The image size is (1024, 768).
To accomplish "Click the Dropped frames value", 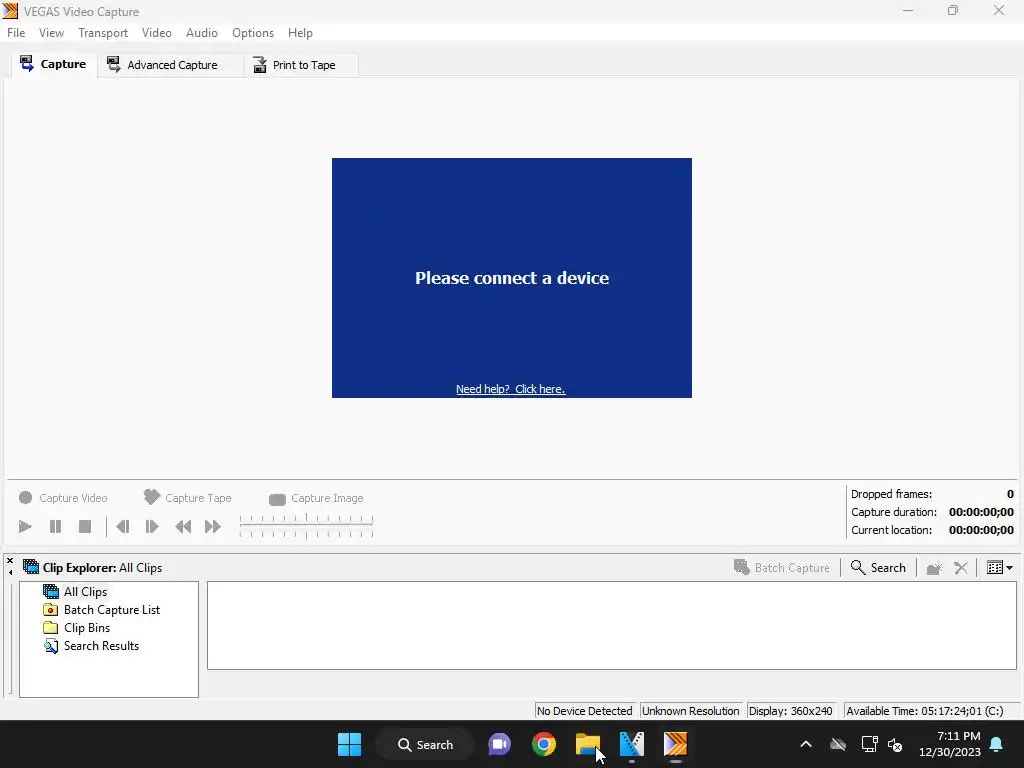I will (1010, 494).
